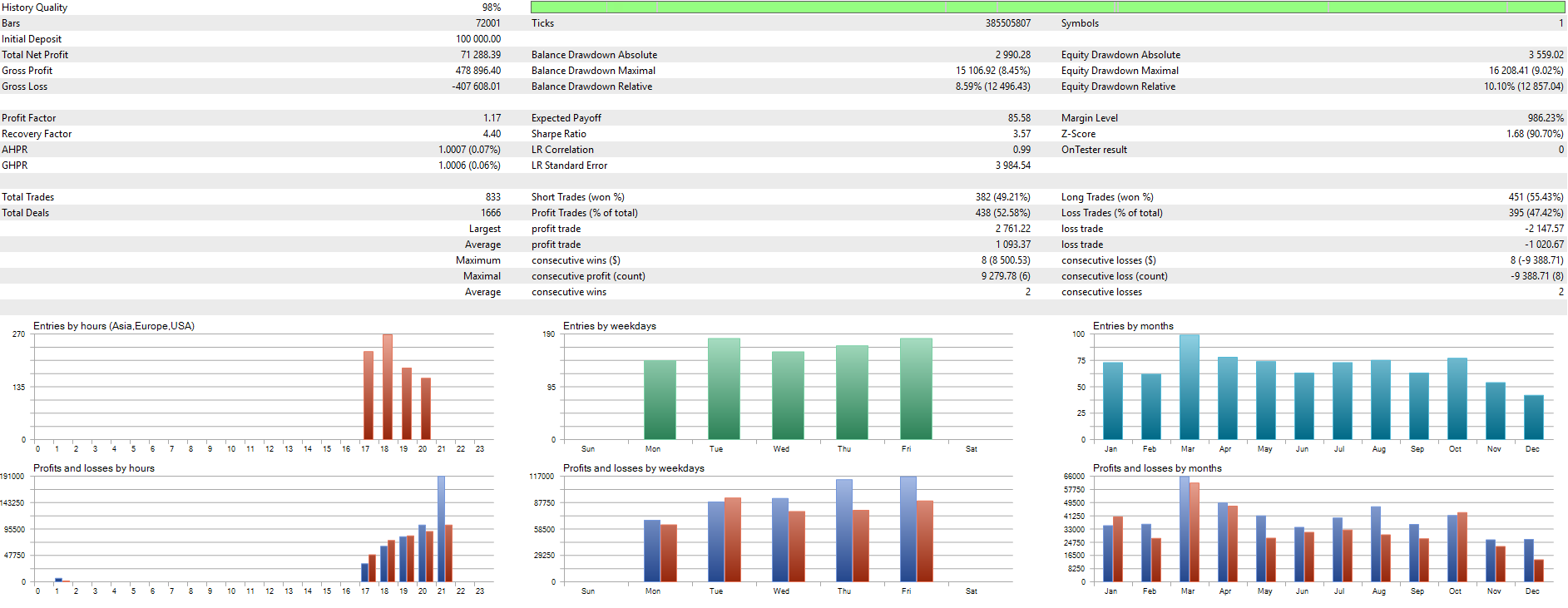Click the tallest bar at hour 18 in Entries by hours
Image resolution: width=1568 pixels, height=608 pixels.
(x=388, y=387)
